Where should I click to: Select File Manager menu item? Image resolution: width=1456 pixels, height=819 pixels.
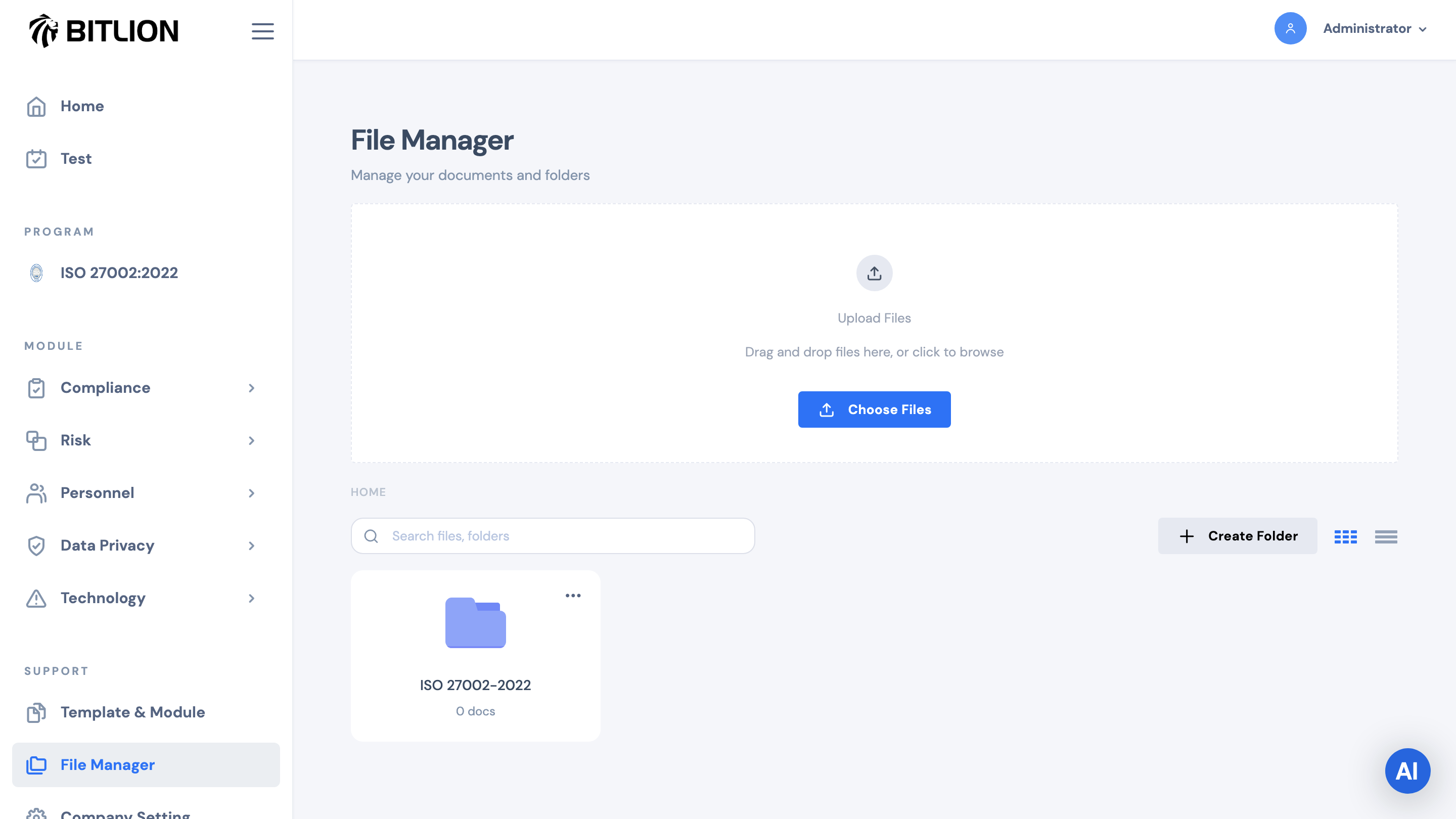coord(146,765)
